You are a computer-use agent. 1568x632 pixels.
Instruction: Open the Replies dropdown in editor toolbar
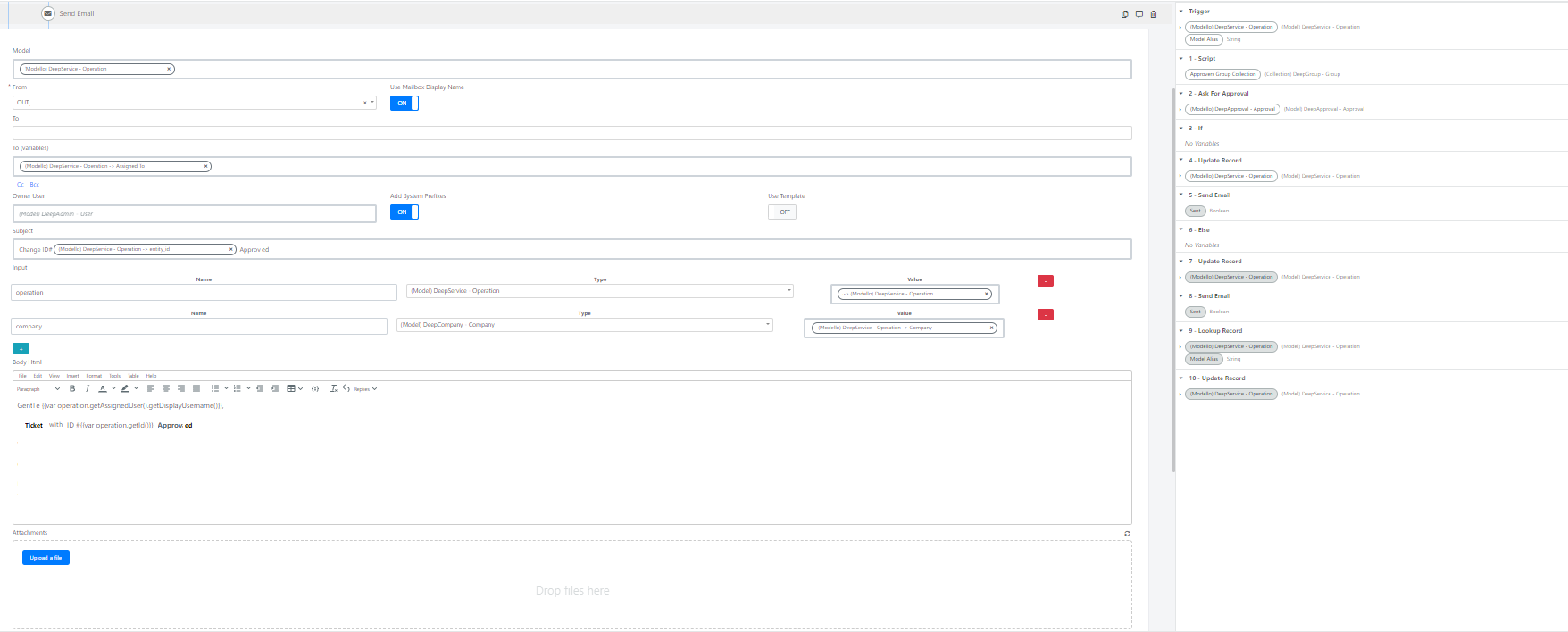[x=365, y=388]
